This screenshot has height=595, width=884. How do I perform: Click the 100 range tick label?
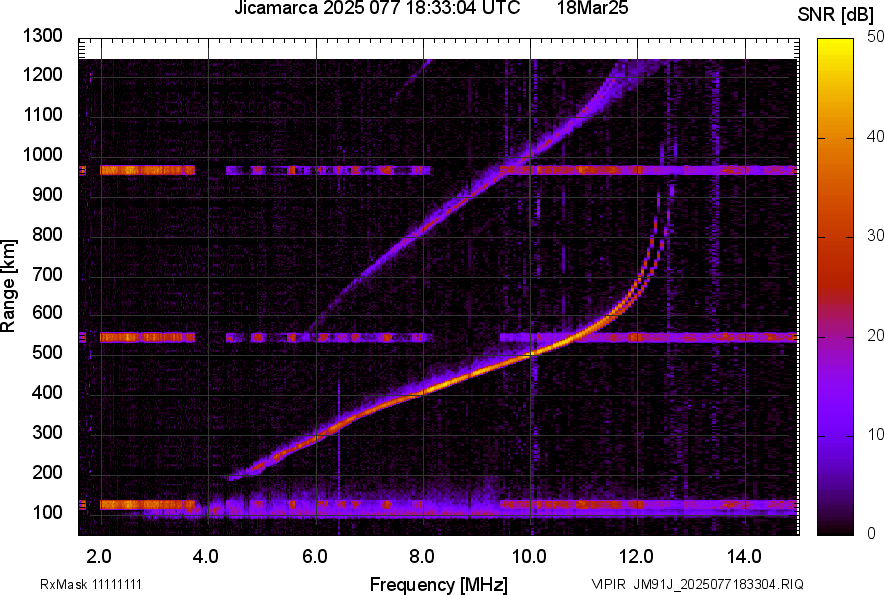[47, 512]
